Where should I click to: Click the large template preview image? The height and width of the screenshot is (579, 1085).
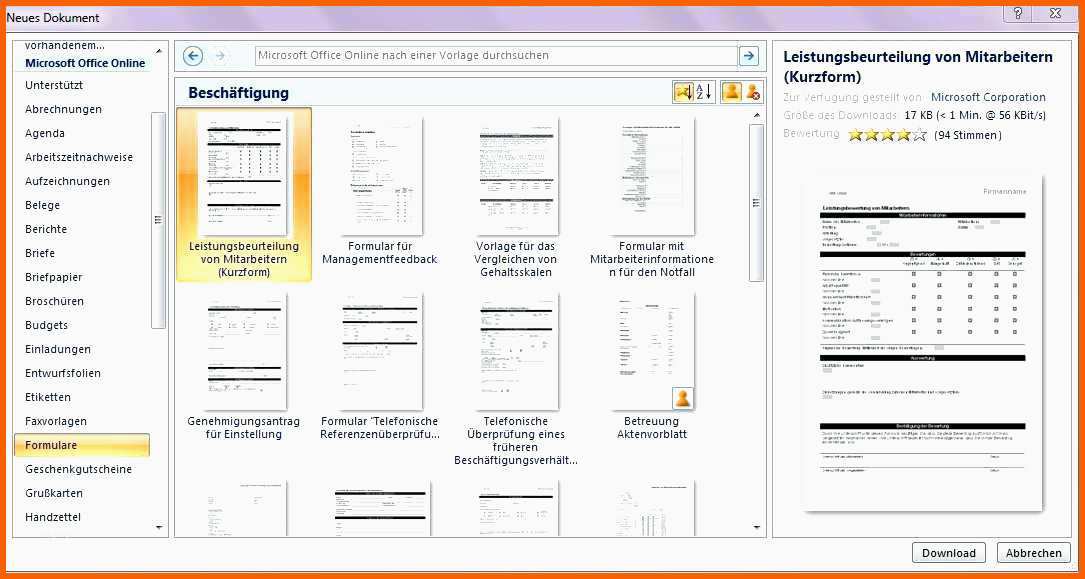[923, 344]
